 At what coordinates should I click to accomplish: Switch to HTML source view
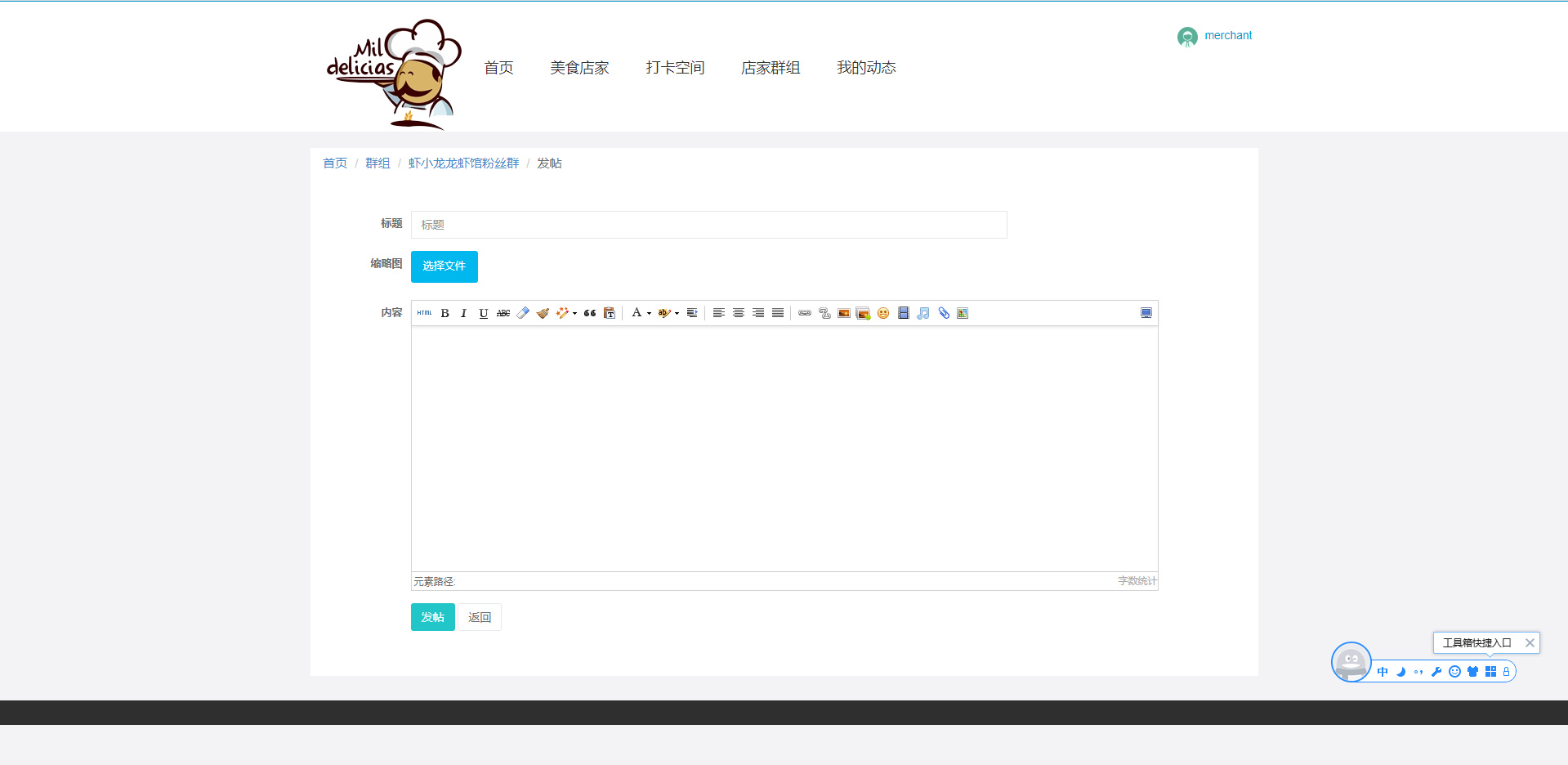(x=424, y=313)
